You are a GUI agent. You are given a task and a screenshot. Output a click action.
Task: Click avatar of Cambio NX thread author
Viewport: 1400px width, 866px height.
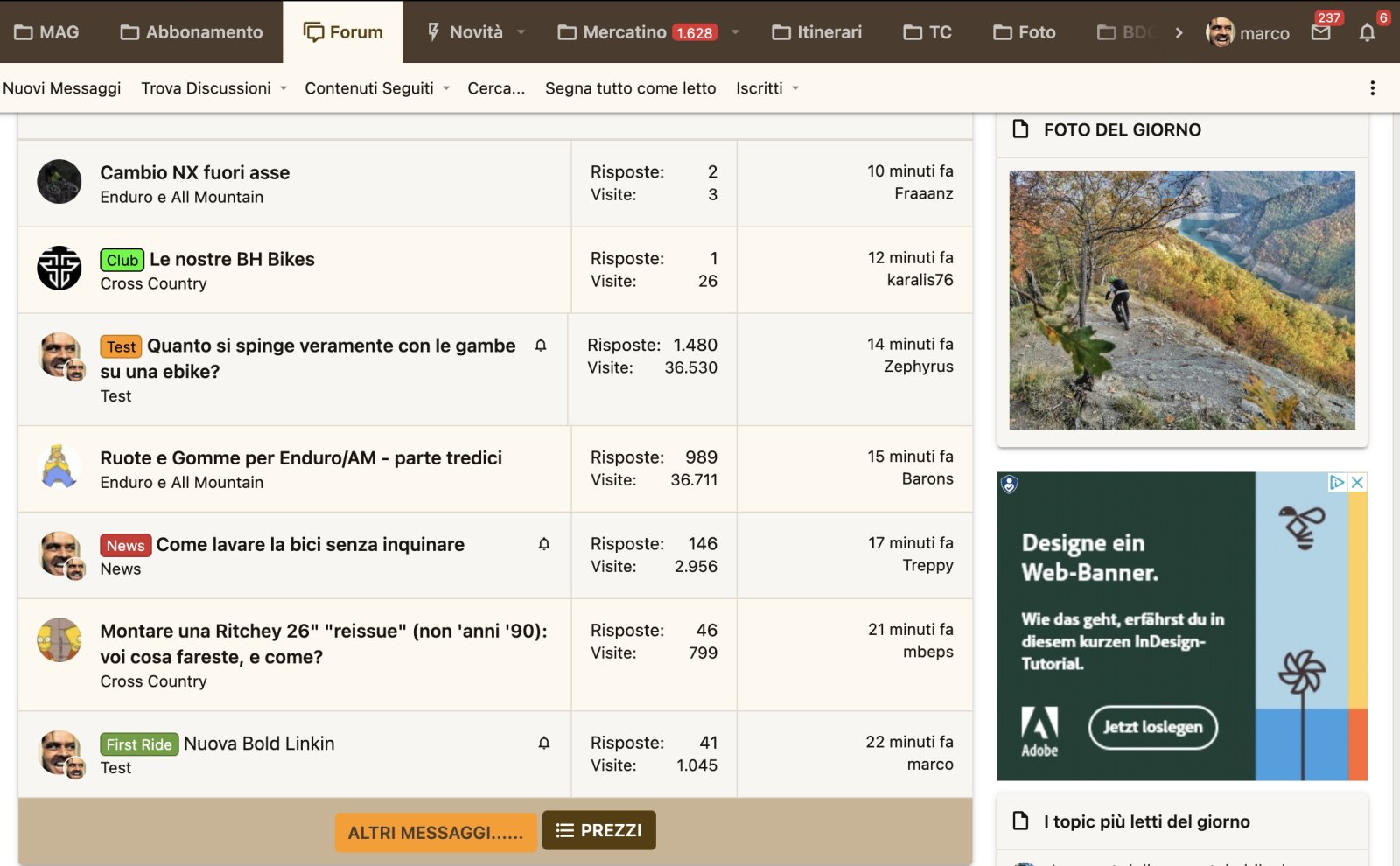59,182
